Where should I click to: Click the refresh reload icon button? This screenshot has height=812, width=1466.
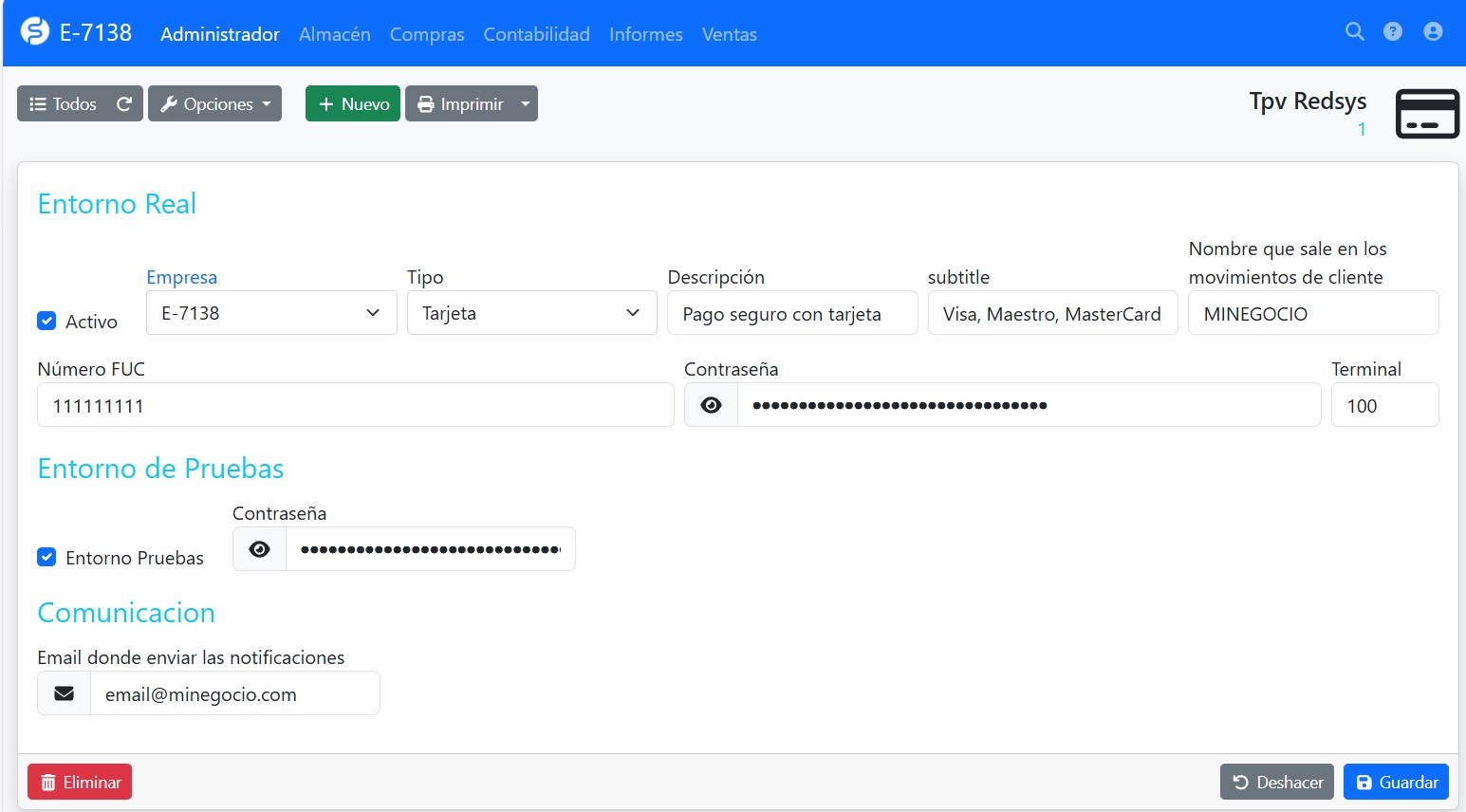(124, 104)
